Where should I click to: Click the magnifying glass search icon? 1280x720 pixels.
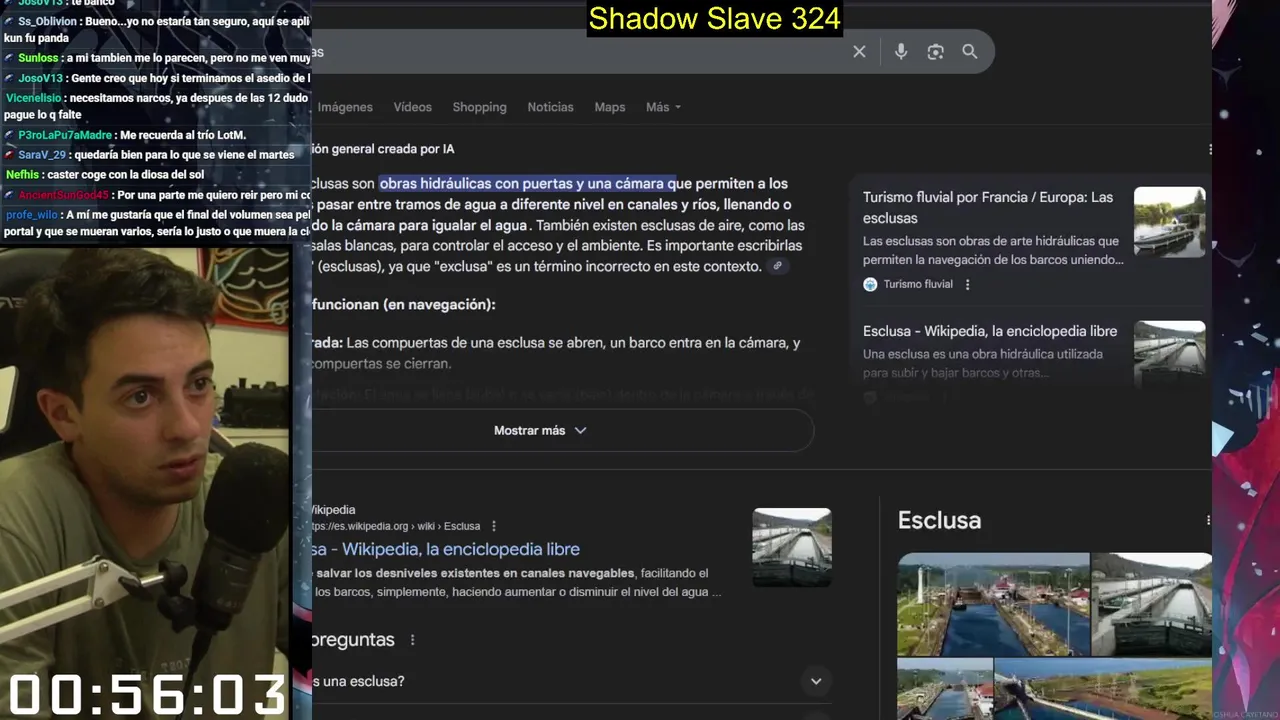(x=970, y=52)
